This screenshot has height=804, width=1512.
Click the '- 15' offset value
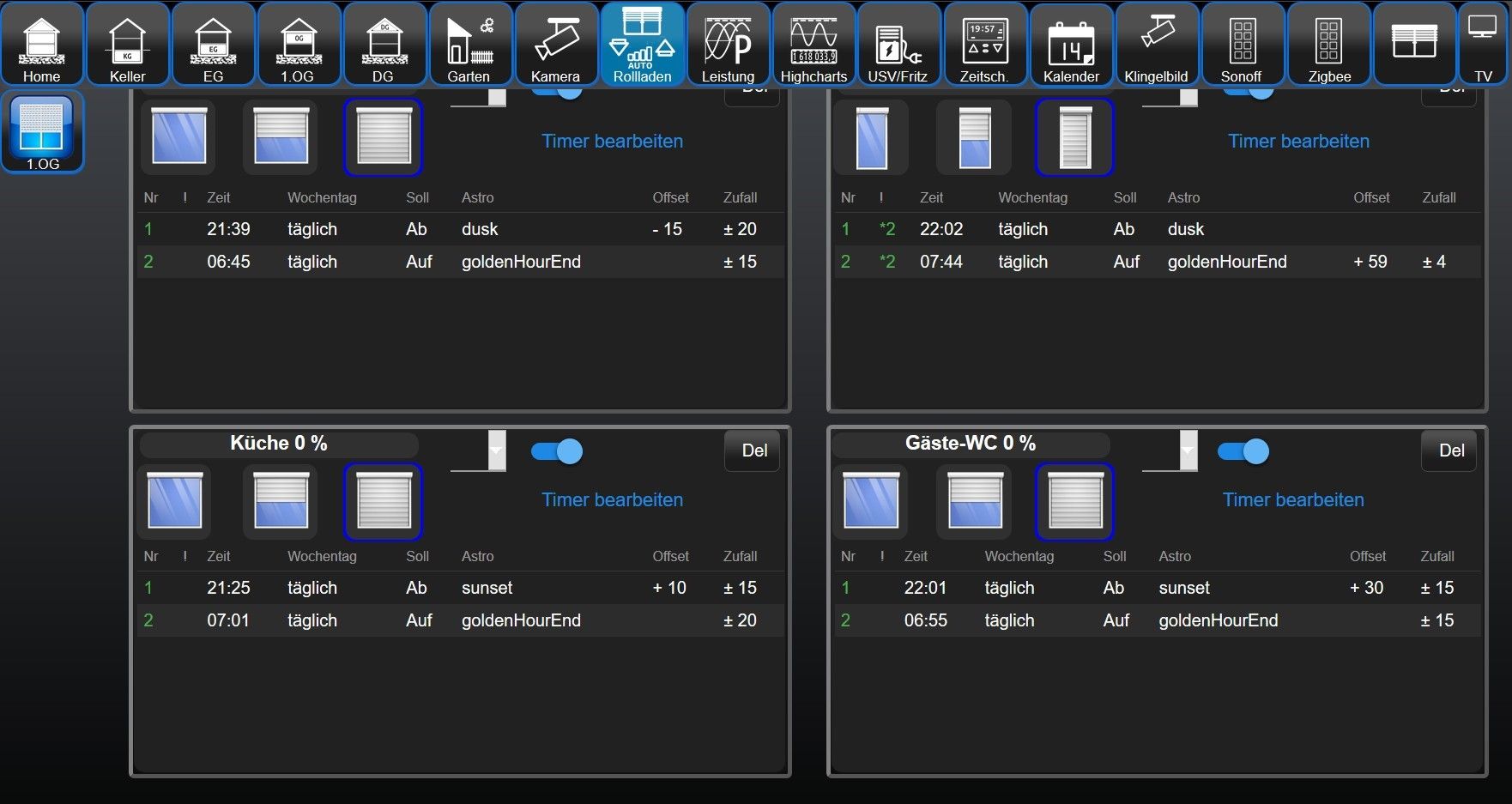click(x=668, y=229)
